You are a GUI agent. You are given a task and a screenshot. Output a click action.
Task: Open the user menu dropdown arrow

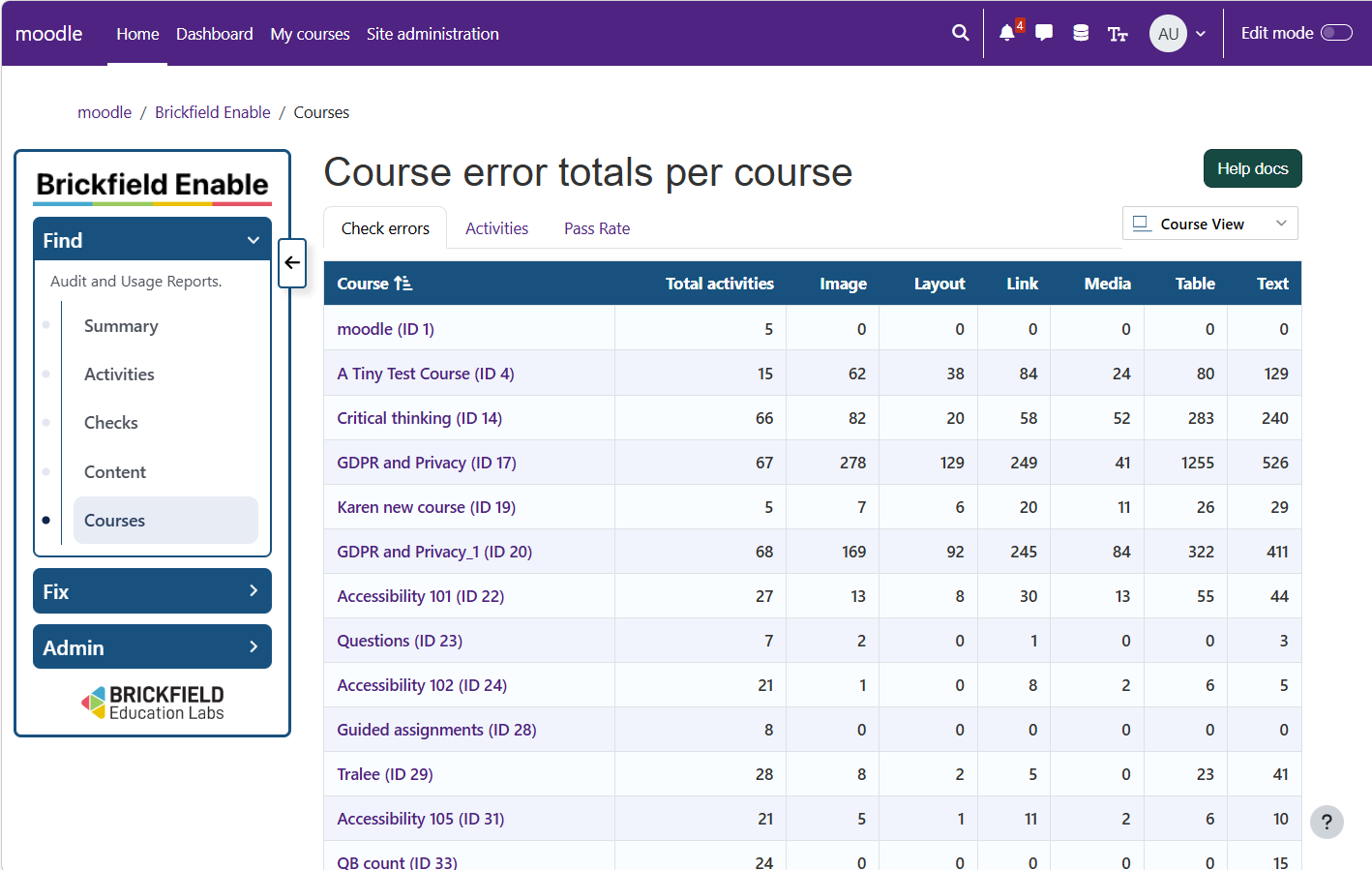[x=1201, y=34]
